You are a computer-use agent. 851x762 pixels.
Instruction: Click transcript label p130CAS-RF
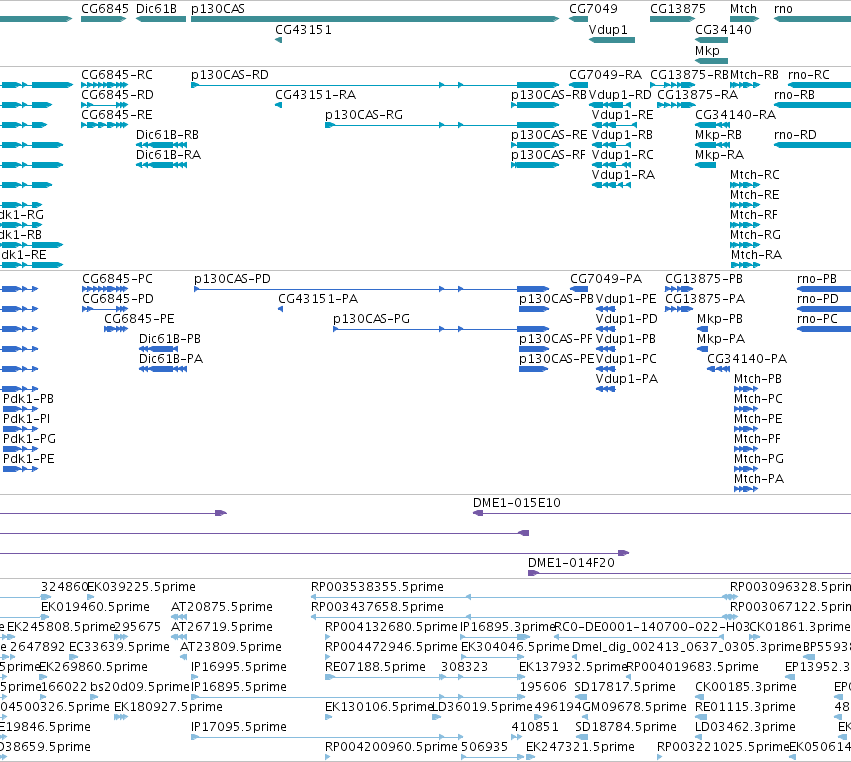tap(548, 155)
